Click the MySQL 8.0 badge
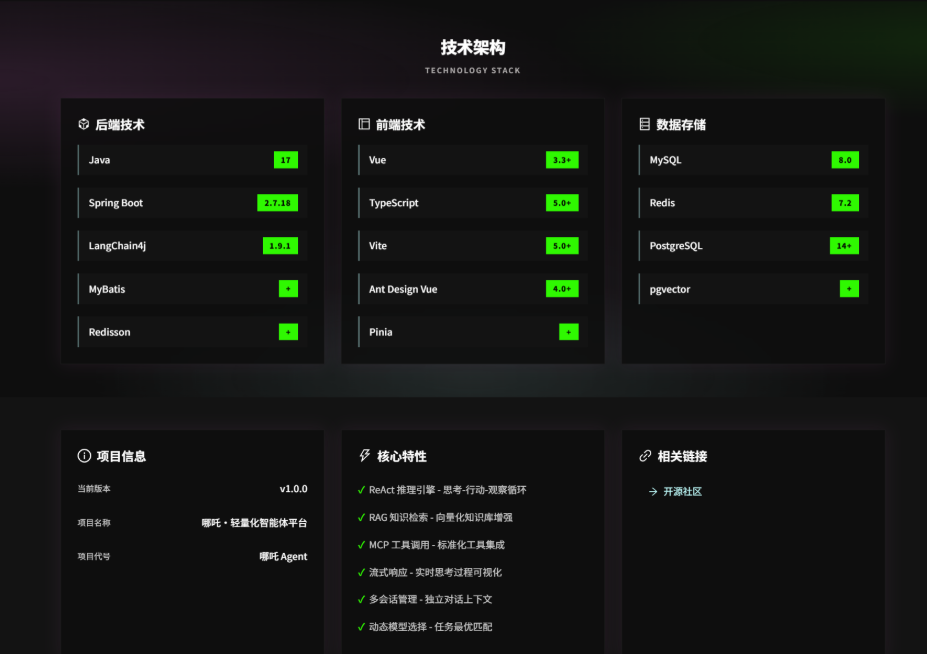This screenshot has width=927, height=654. 845,160
